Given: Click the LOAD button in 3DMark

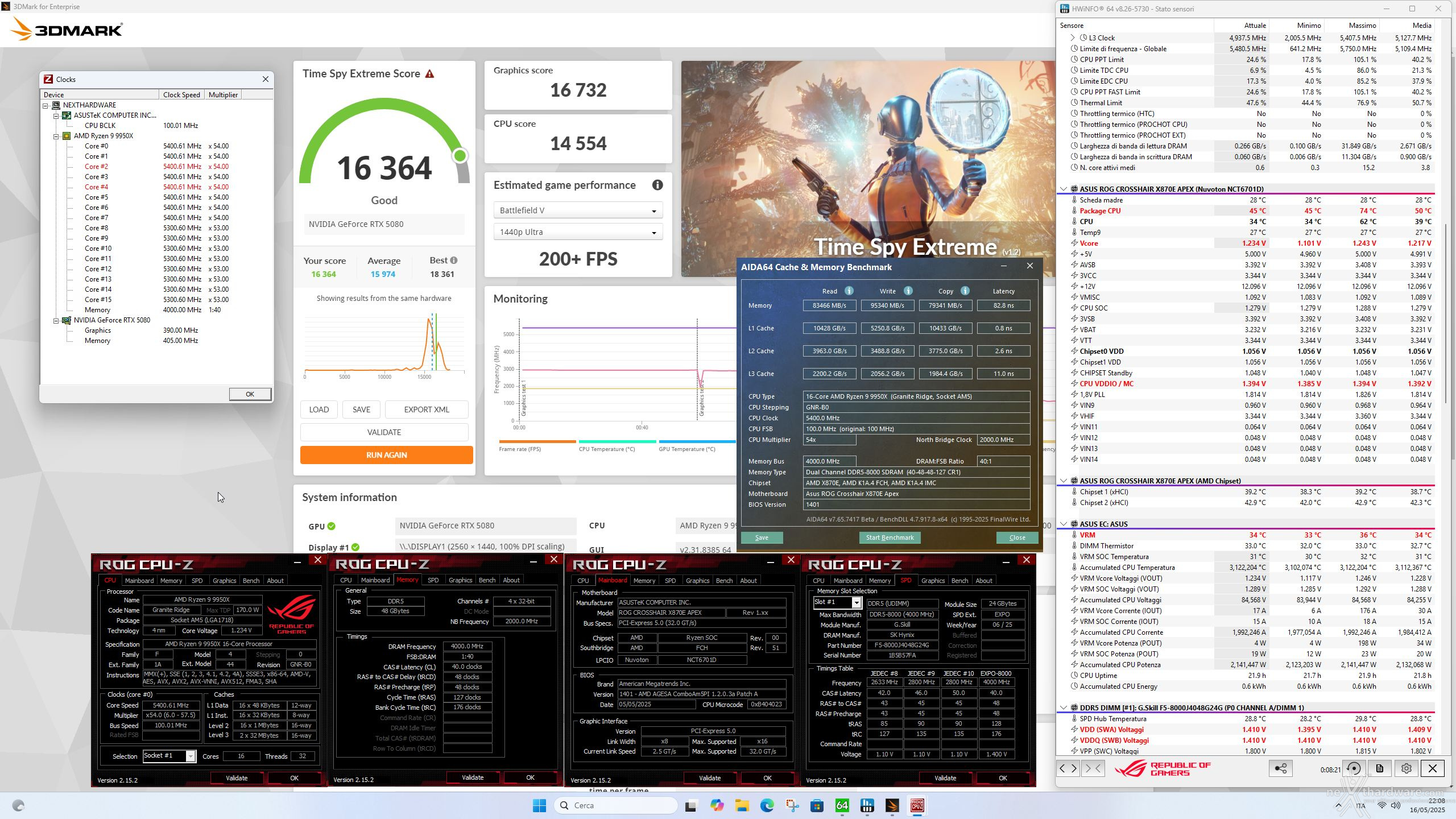Looking at the screenshot, I should pyautogui.click(x=319, y=409).
